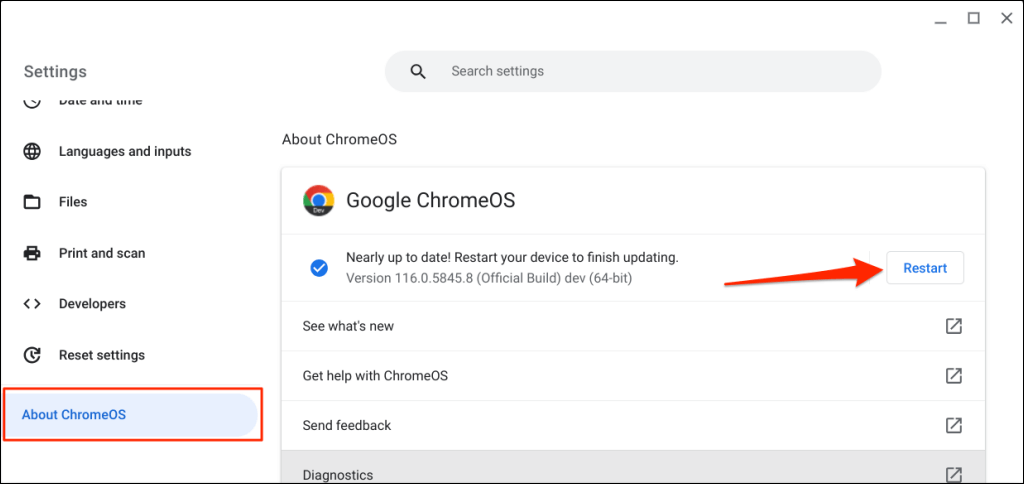Click the Google ChromeOS logo

(x=319, y=201)
